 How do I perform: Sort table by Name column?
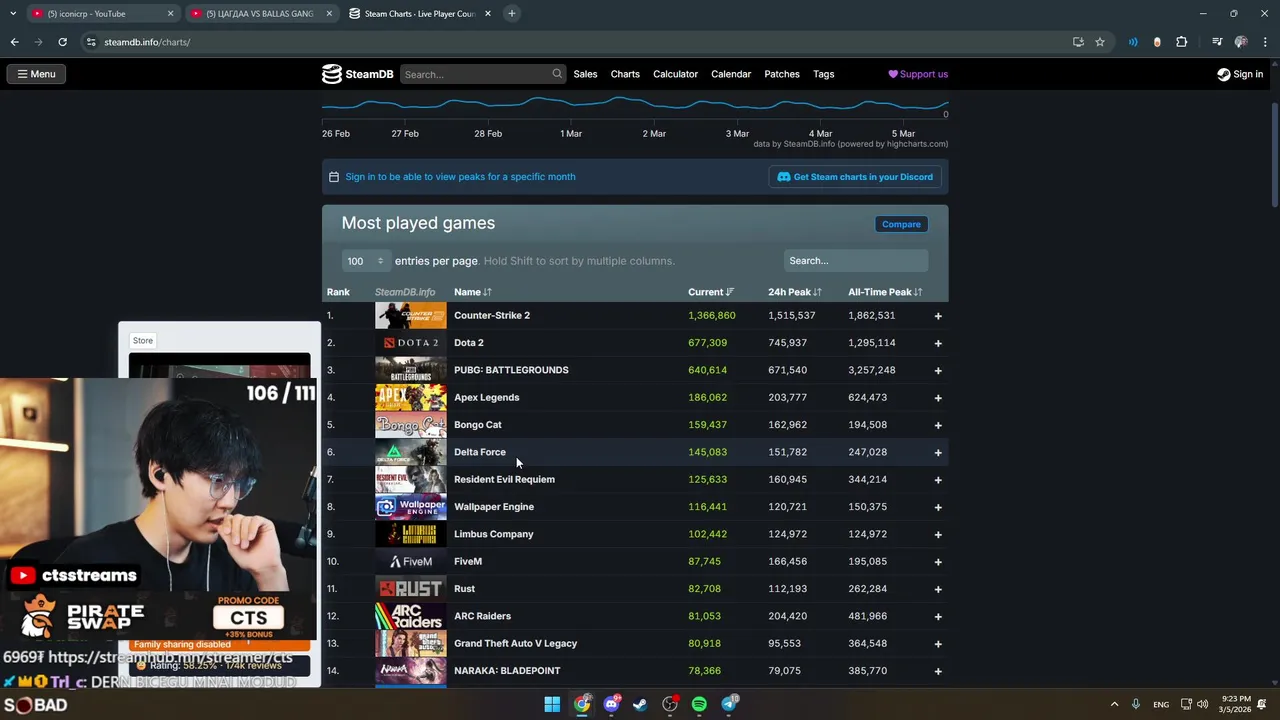point(472,292)
